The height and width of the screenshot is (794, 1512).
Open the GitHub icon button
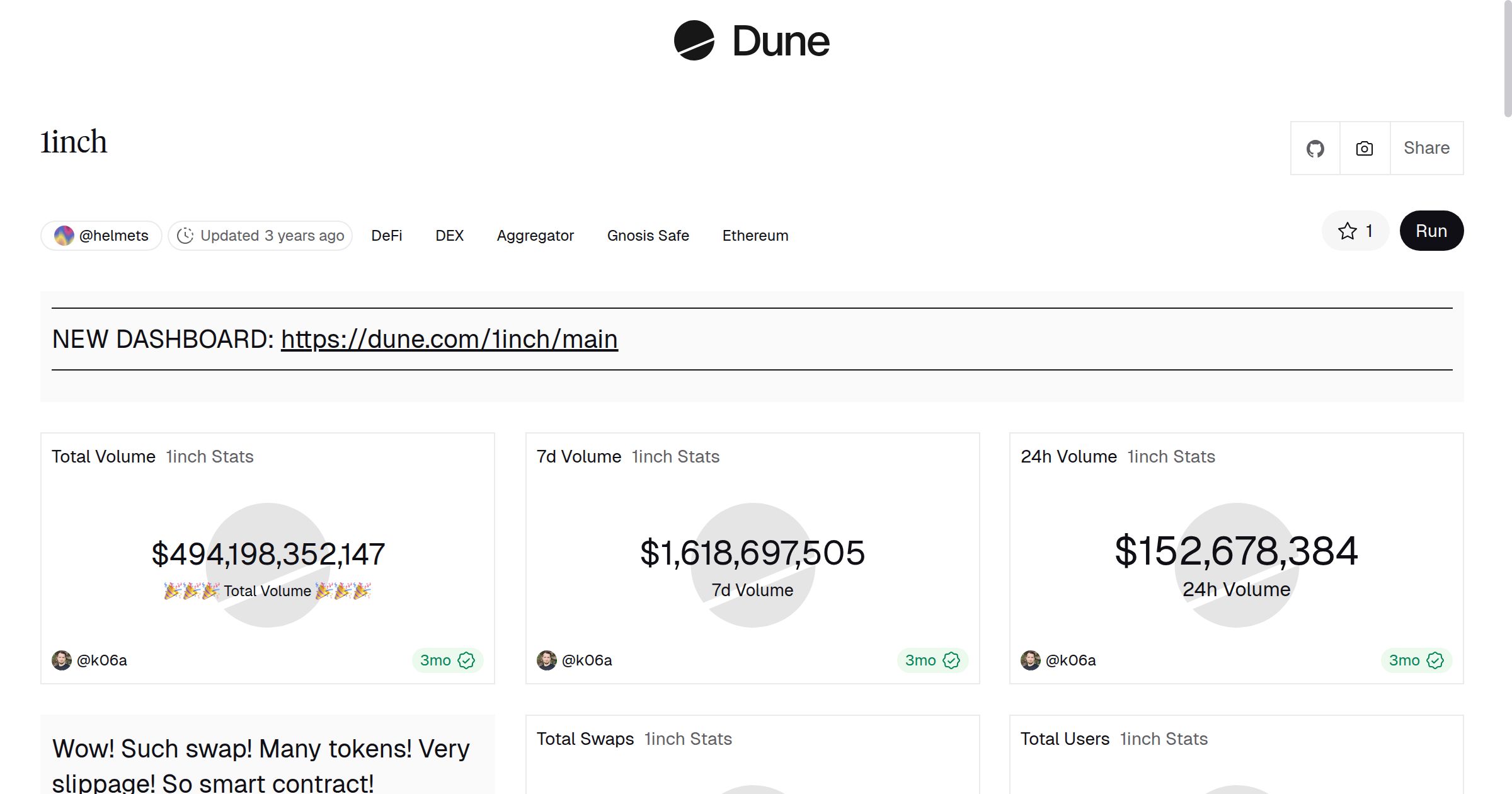tap(1315, 149)
